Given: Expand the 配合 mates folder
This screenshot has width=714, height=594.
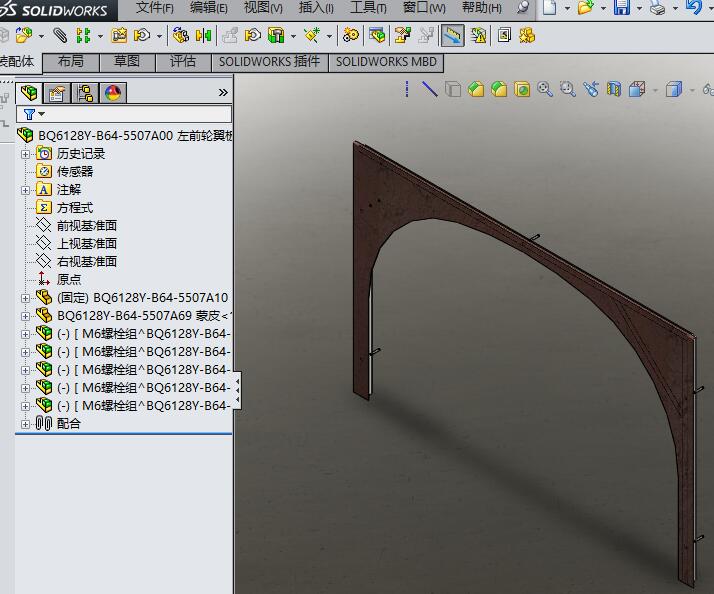Looking at the screenshot, I should point(26,424).
